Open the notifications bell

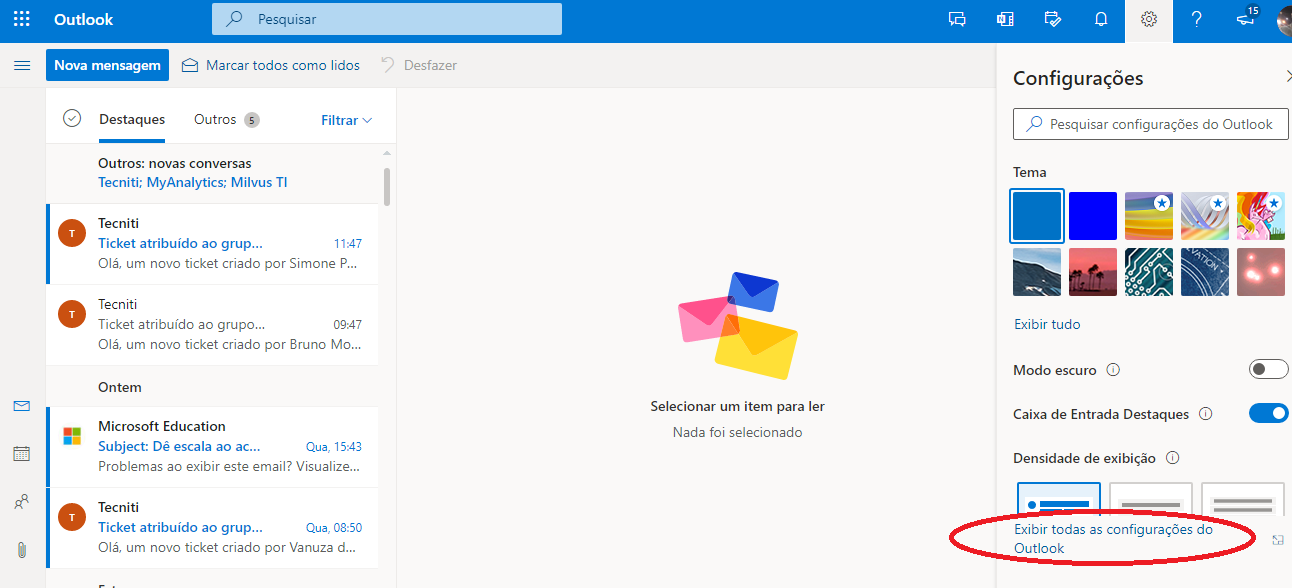1101,19
